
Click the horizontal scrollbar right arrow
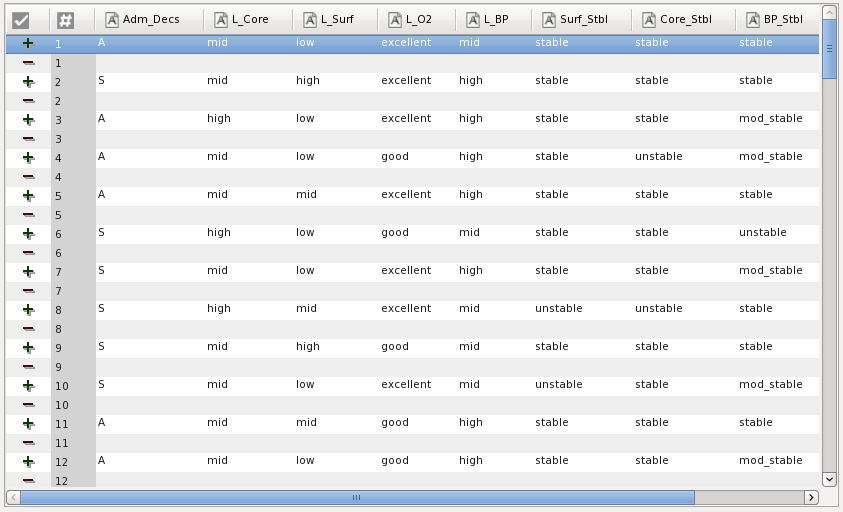(811, 497)
